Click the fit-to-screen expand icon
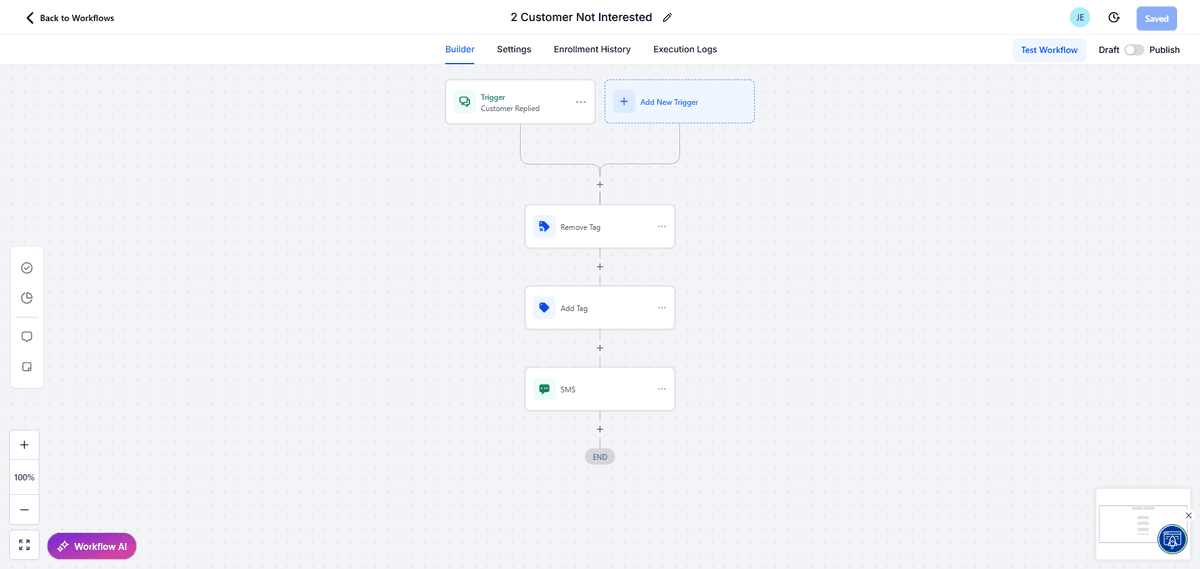The image size is (1200, 569). tap(24, 545)
